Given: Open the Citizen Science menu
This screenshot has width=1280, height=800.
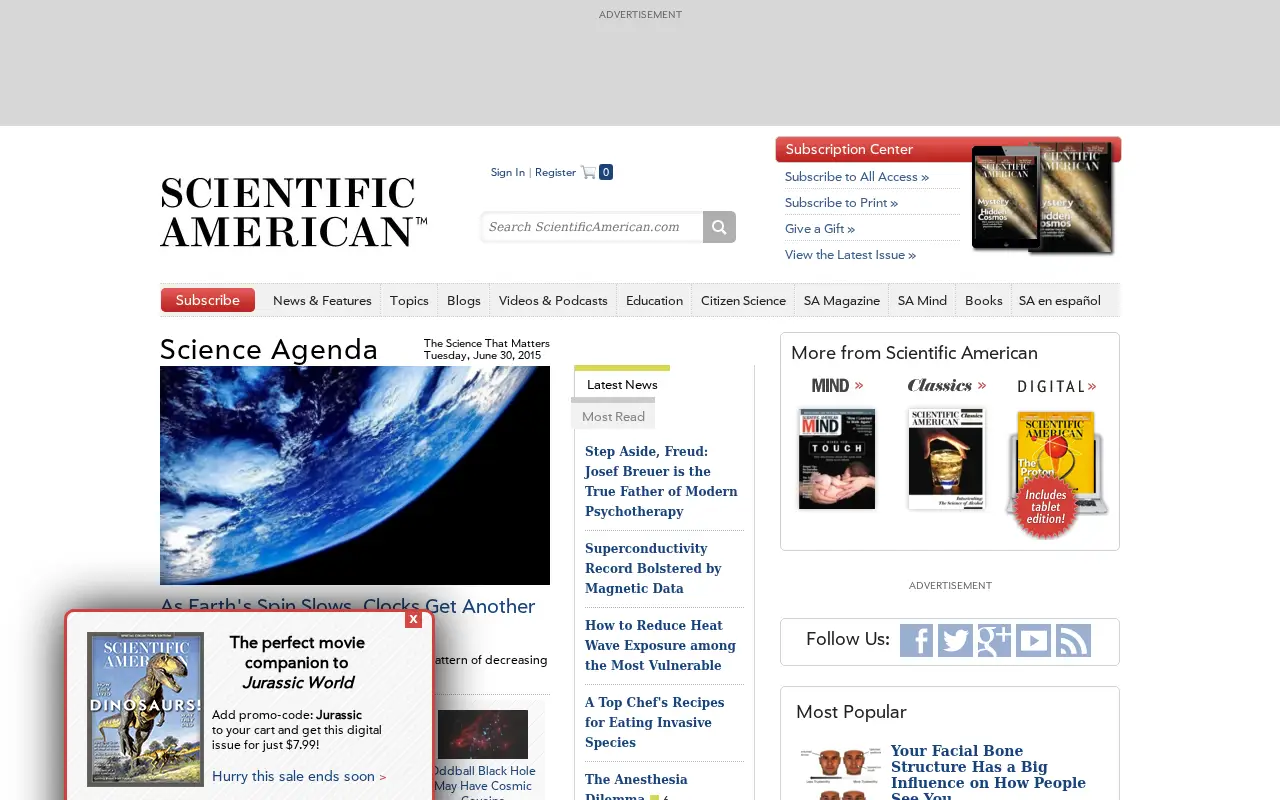Looking at the screenshot, I should click(743, 300).
